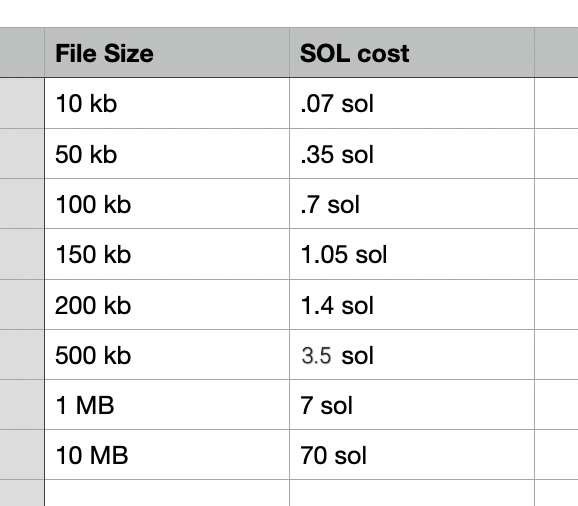Click the empty cell below 10 MB
The image size is (578, 506).
click(x=167, y=493)
